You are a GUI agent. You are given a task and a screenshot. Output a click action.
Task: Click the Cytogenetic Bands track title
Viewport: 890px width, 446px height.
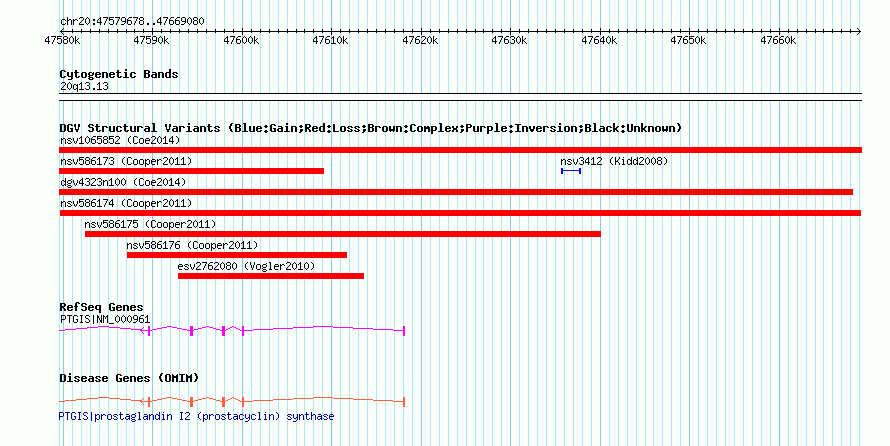pos(119,74)
